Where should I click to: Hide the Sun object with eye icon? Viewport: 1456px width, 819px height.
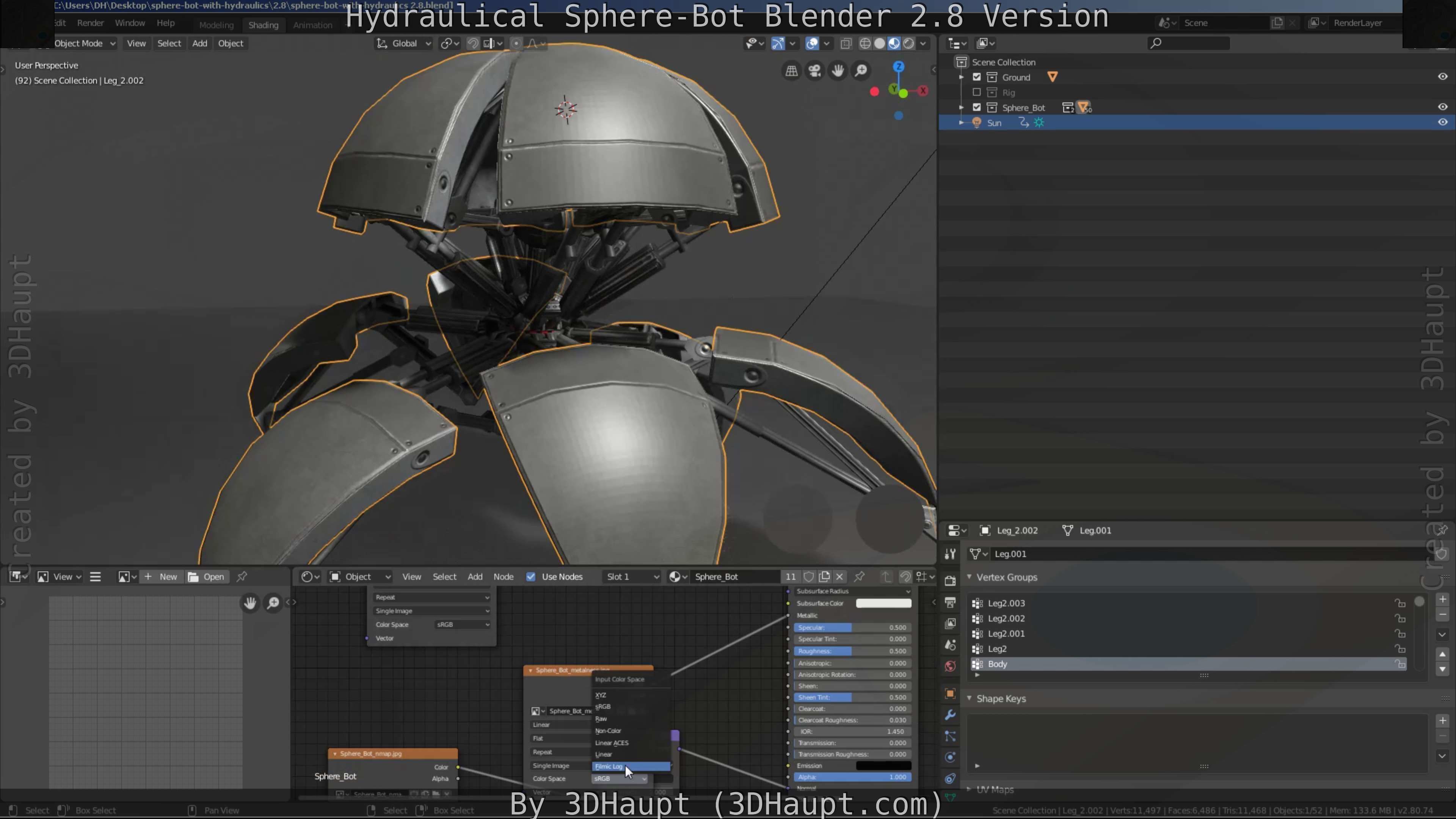[1442, 122]
